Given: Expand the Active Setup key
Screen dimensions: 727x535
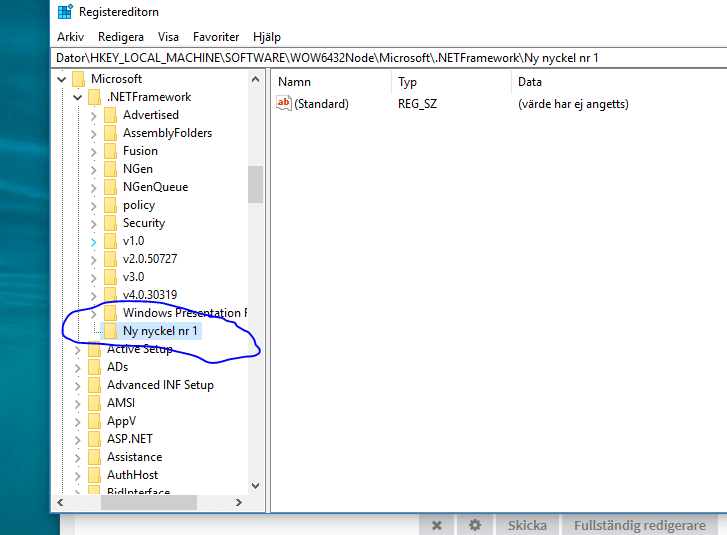Looking at the screenshot, I should (77, 350).
